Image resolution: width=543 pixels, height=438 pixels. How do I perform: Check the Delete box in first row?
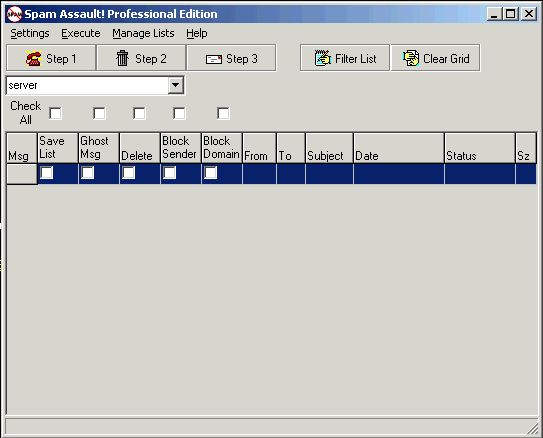[128, 172]
